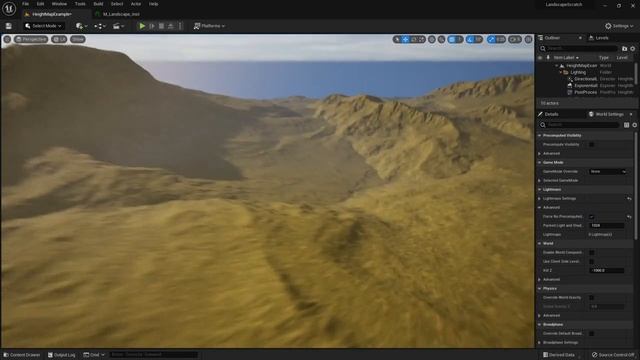Open the Tools menu
This screenshot has width=640, height=360.
click(80, 4)
